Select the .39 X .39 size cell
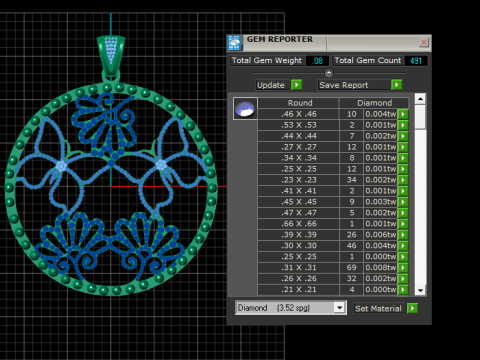This screenshot has height=360, width=480. [x=299, y=235]
